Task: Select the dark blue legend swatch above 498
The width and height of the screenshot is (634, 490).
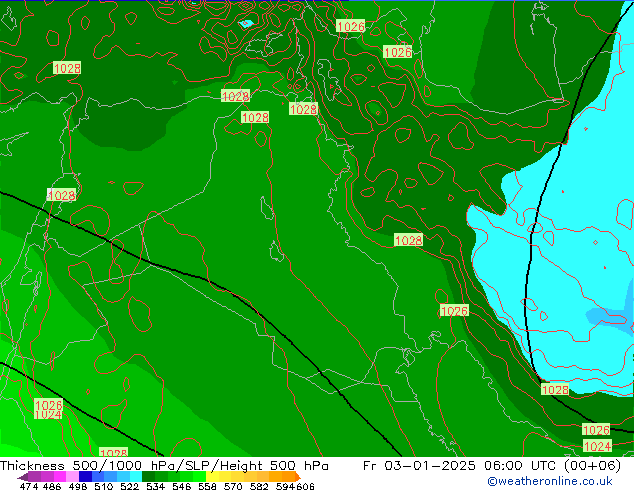Action: click(85, 477)
